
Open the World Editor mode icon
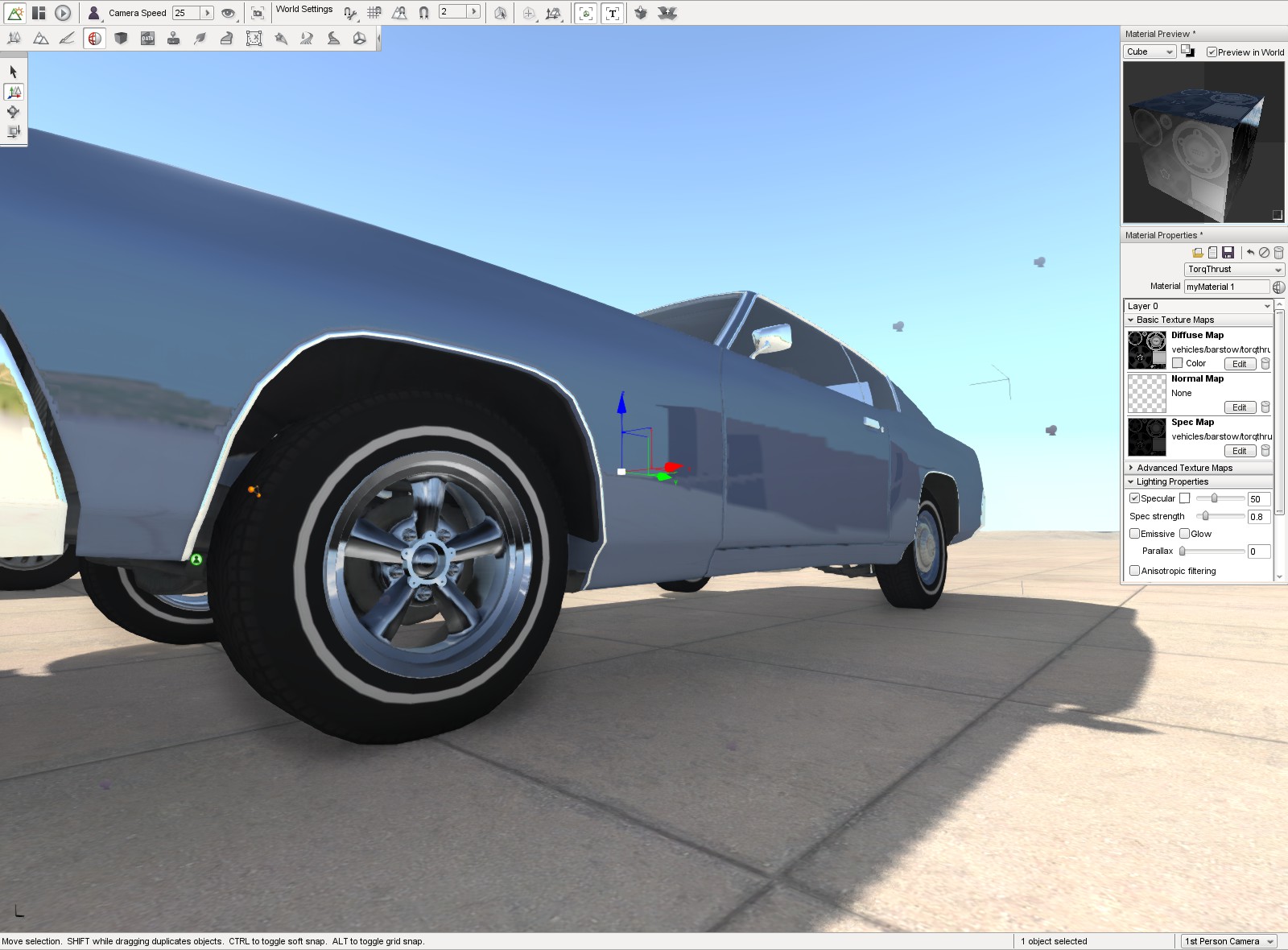tap(14, 13)
